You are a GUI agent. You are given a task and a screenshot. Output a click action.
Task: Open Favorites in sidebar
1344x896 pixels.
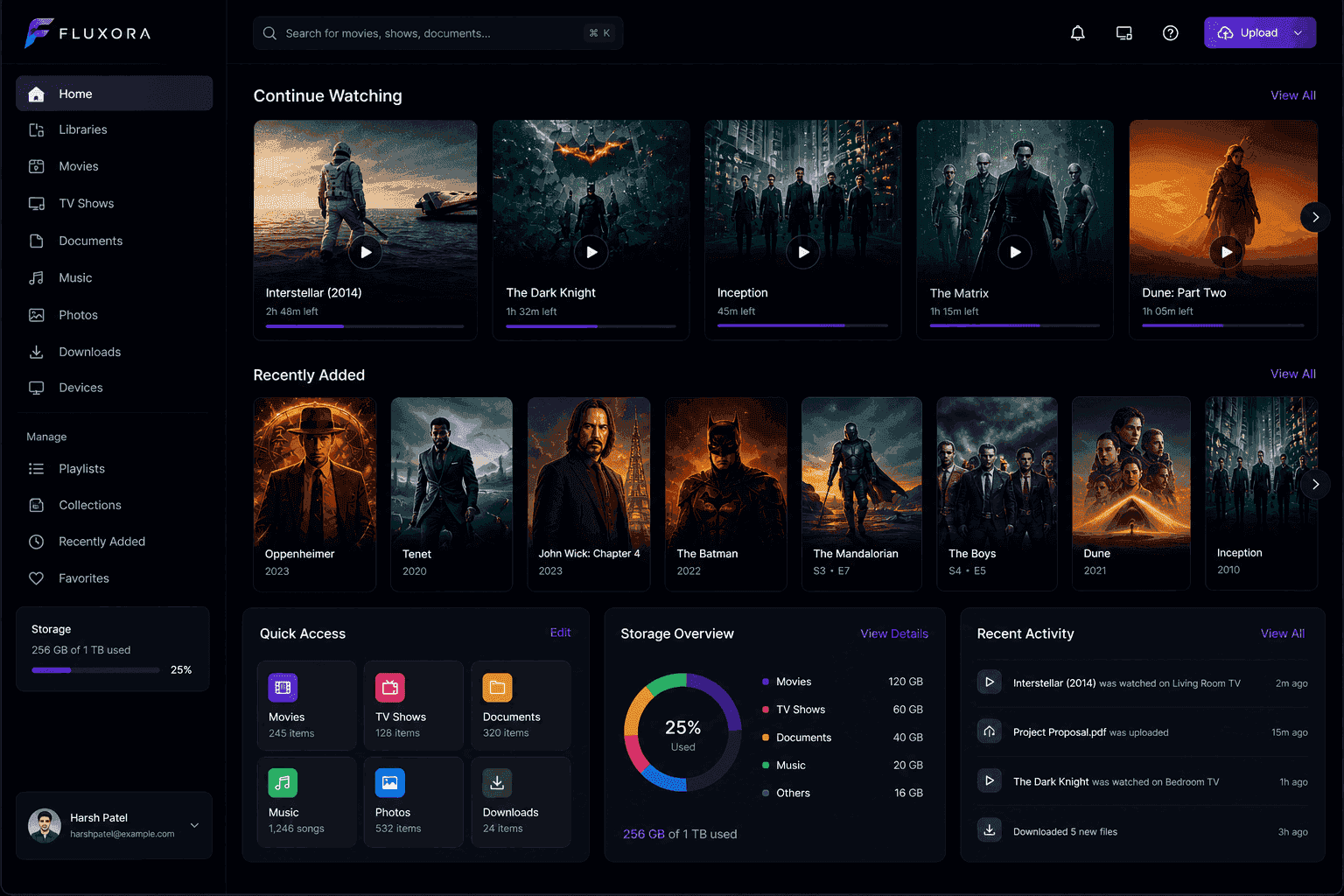pos(114,578)
